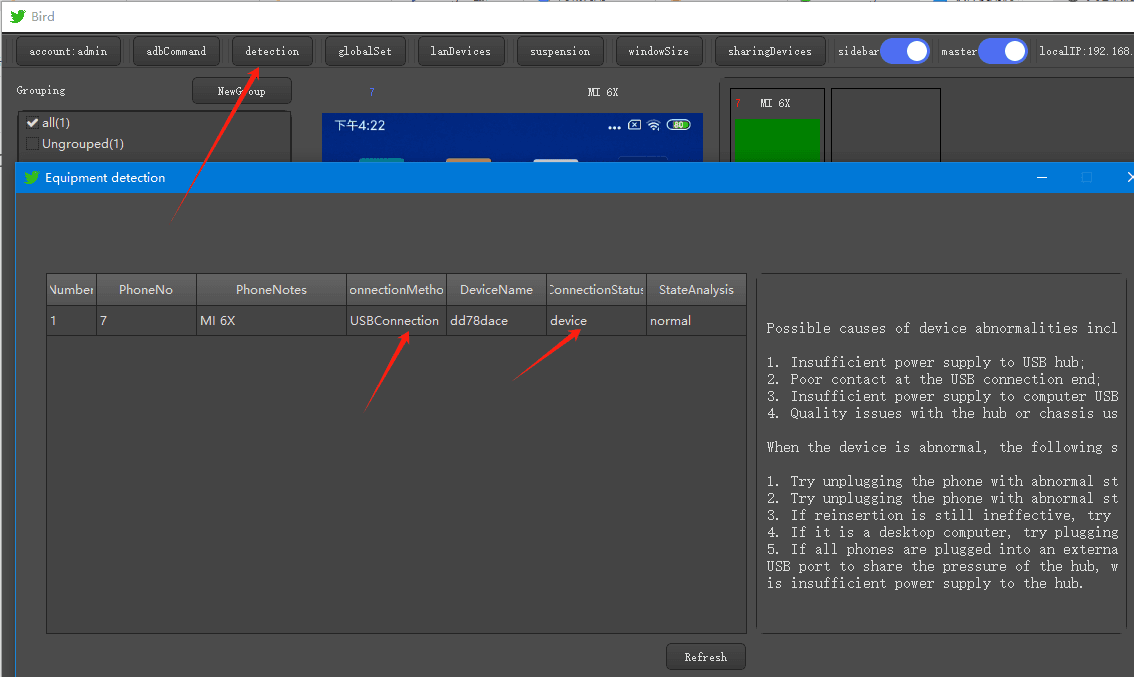
Task: Click the Equipment detection window bird icon
Action: (x=31, y=177)
